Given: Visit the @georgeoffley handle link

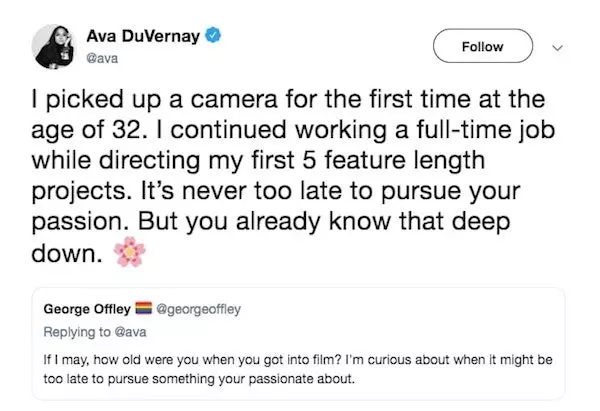Looking at the screenshot, I should point(199,309).
